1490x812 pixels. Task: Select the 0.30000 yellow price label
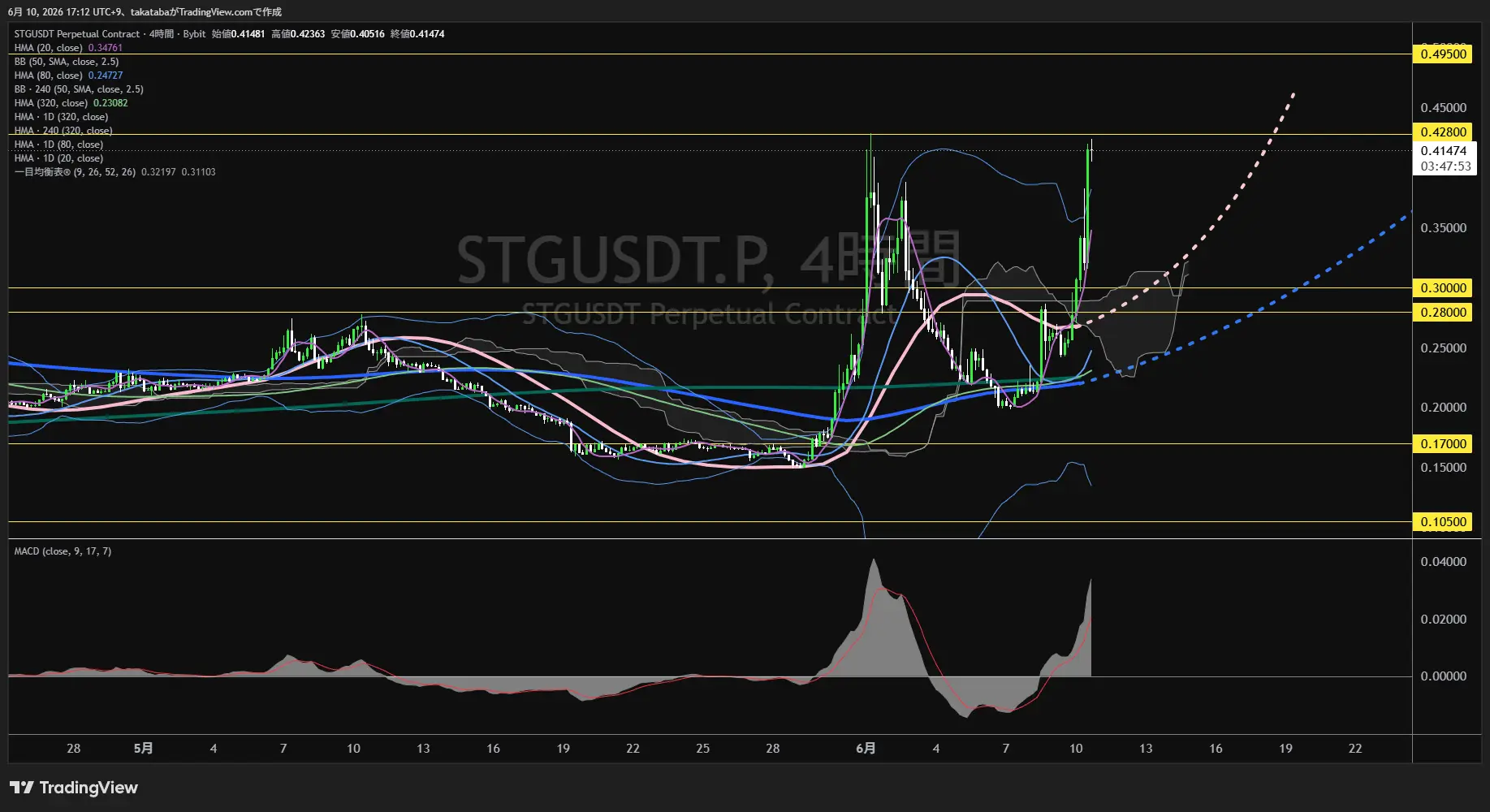[x=1443, y=288]
